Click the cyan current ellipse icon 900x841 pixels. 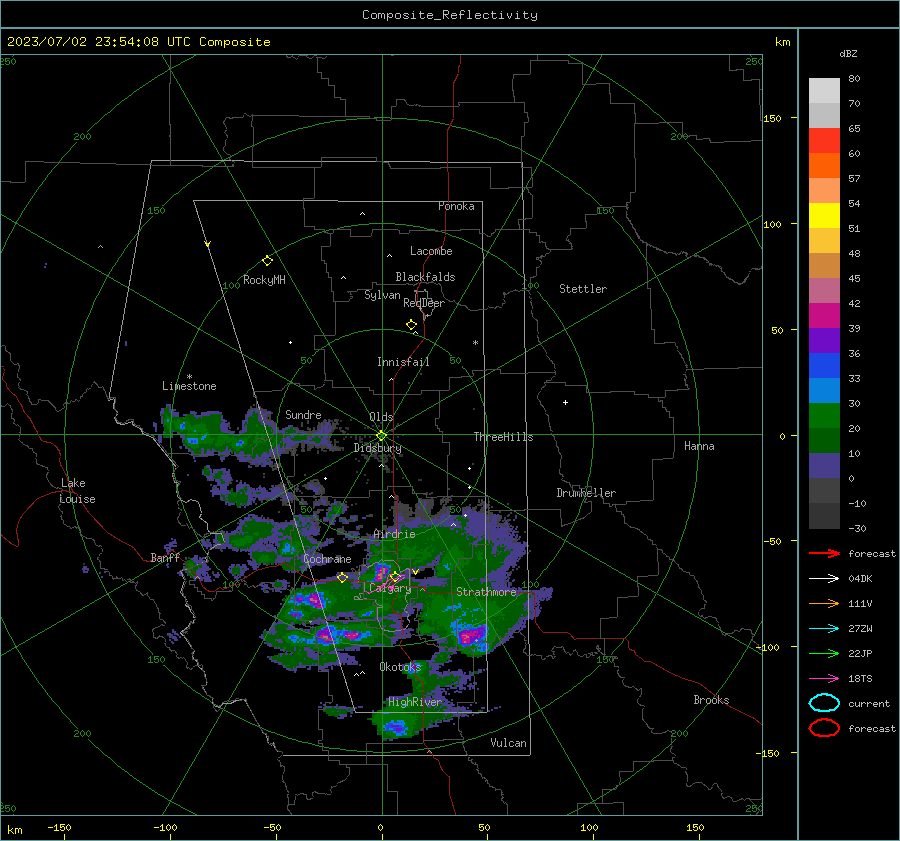824,703
